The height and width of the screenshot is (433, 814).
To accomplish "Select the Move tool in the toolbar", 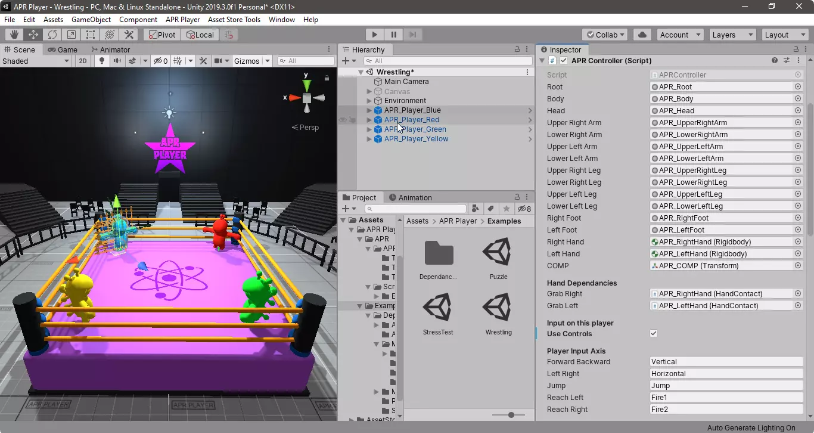I will [x=33, y=34].
